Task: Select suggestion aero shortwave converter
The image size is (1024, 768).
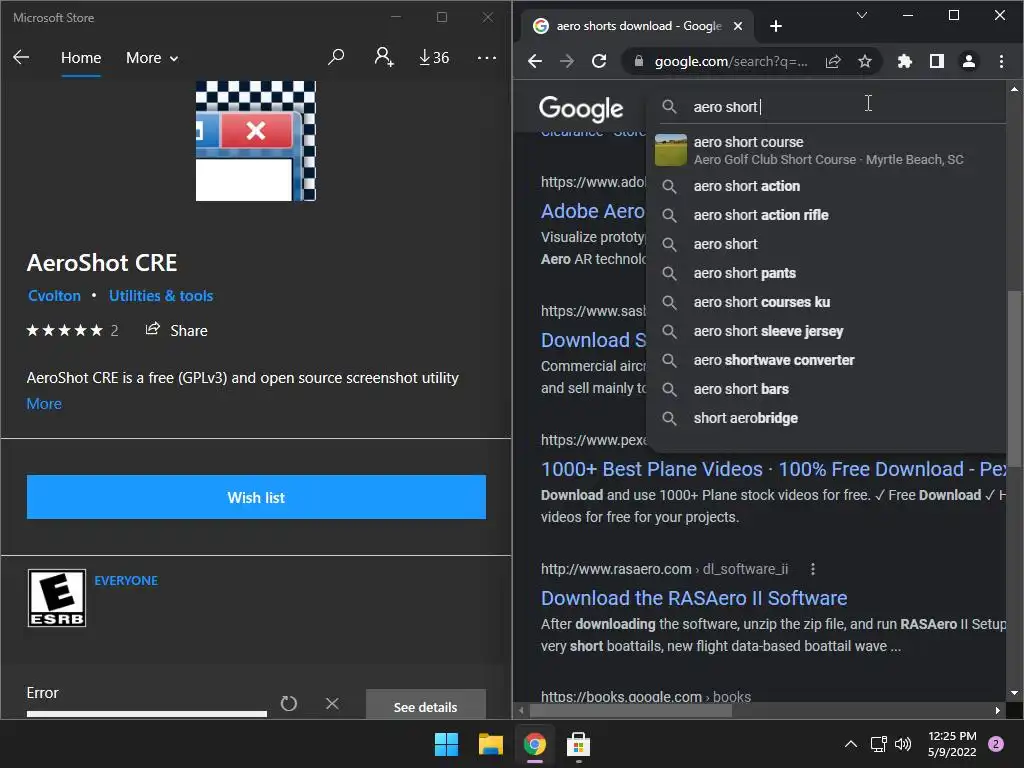Action: pos(828,360)
